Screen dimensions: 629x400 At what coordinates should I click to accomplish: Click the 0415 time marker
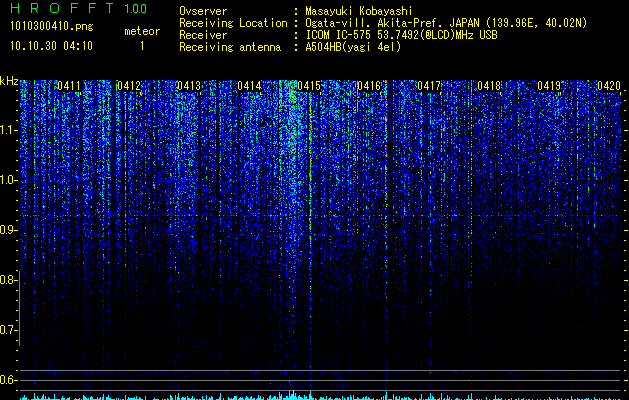click(309, 86)
